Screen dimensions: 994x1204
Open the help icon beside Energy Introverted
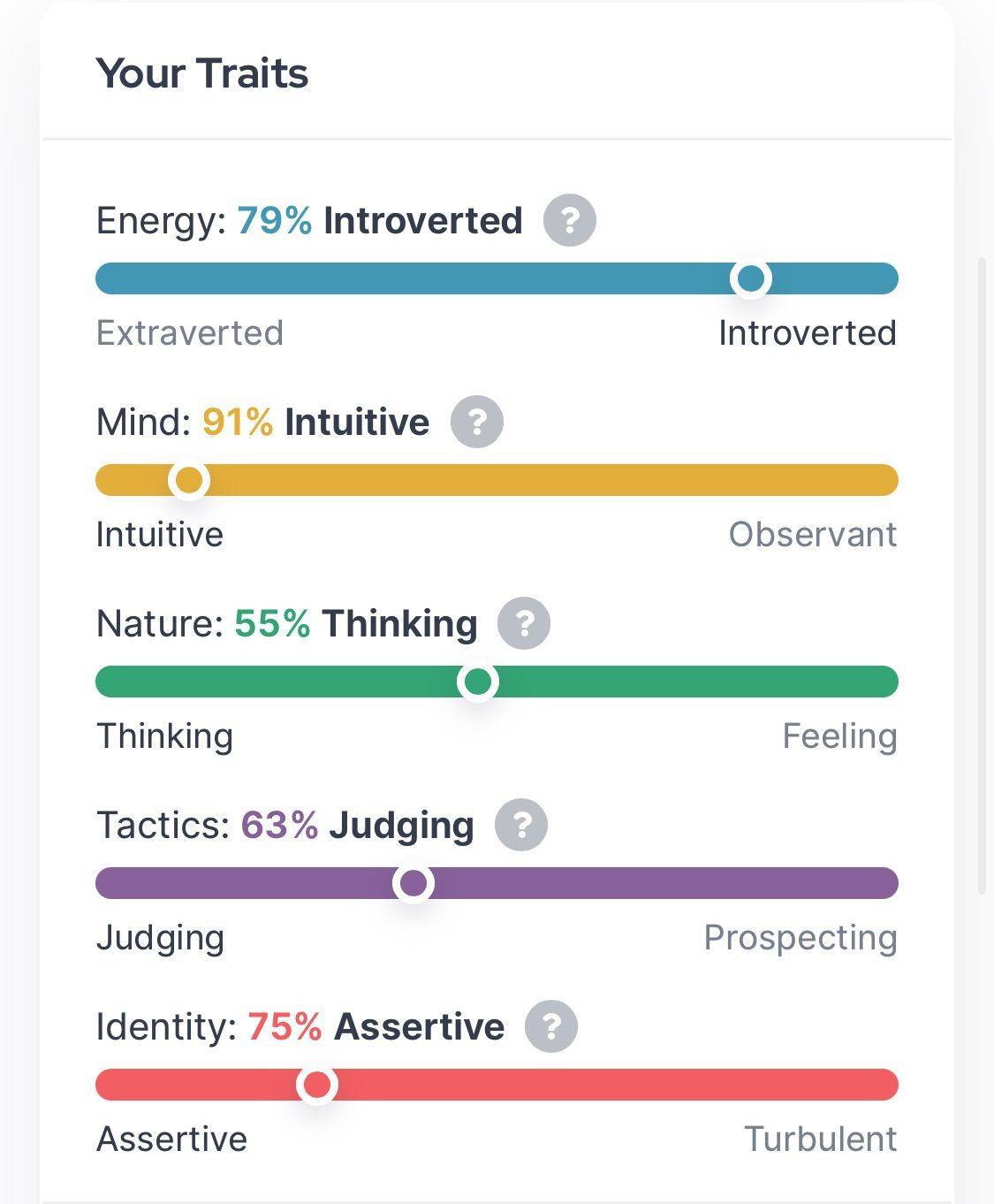click(570, 220)
